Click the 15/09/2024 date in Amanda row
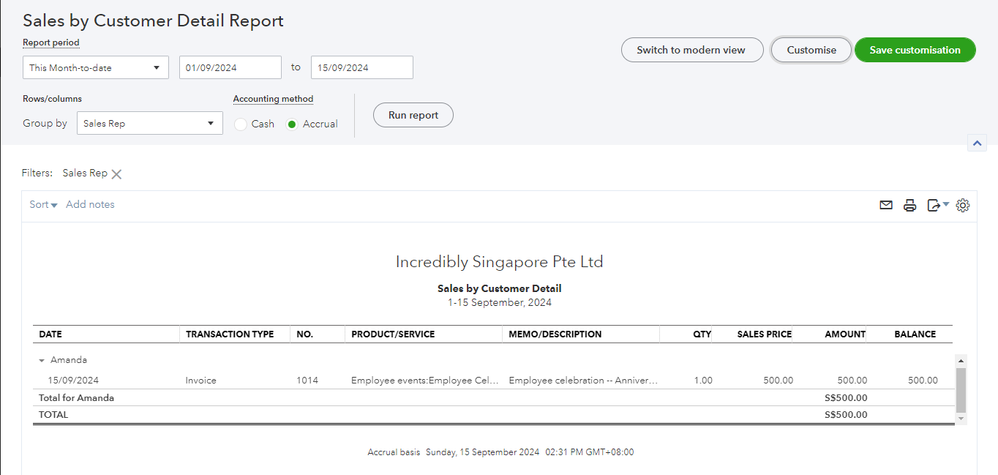This screenshot has height=475, width=998. pyautogui.click(x=73, y=381)
